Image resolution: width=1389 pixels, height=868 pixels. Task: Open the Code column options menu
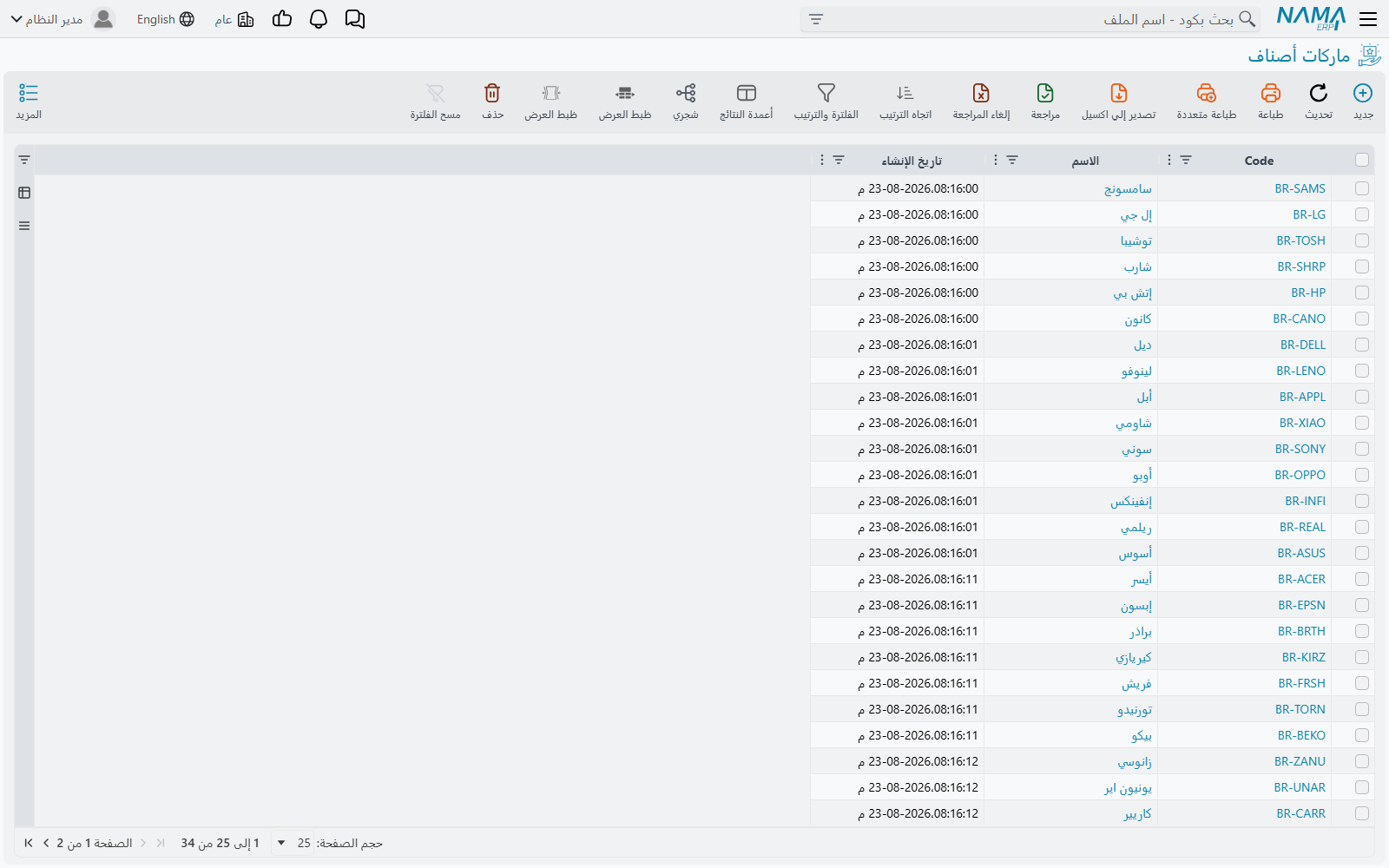[x=1169, y=160]
